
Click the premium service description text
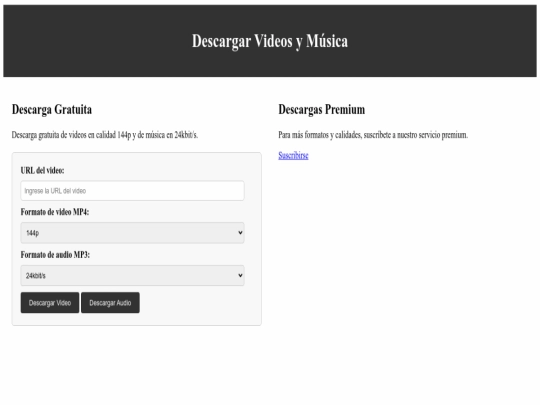pyautogui.click(x=373, y=135)
